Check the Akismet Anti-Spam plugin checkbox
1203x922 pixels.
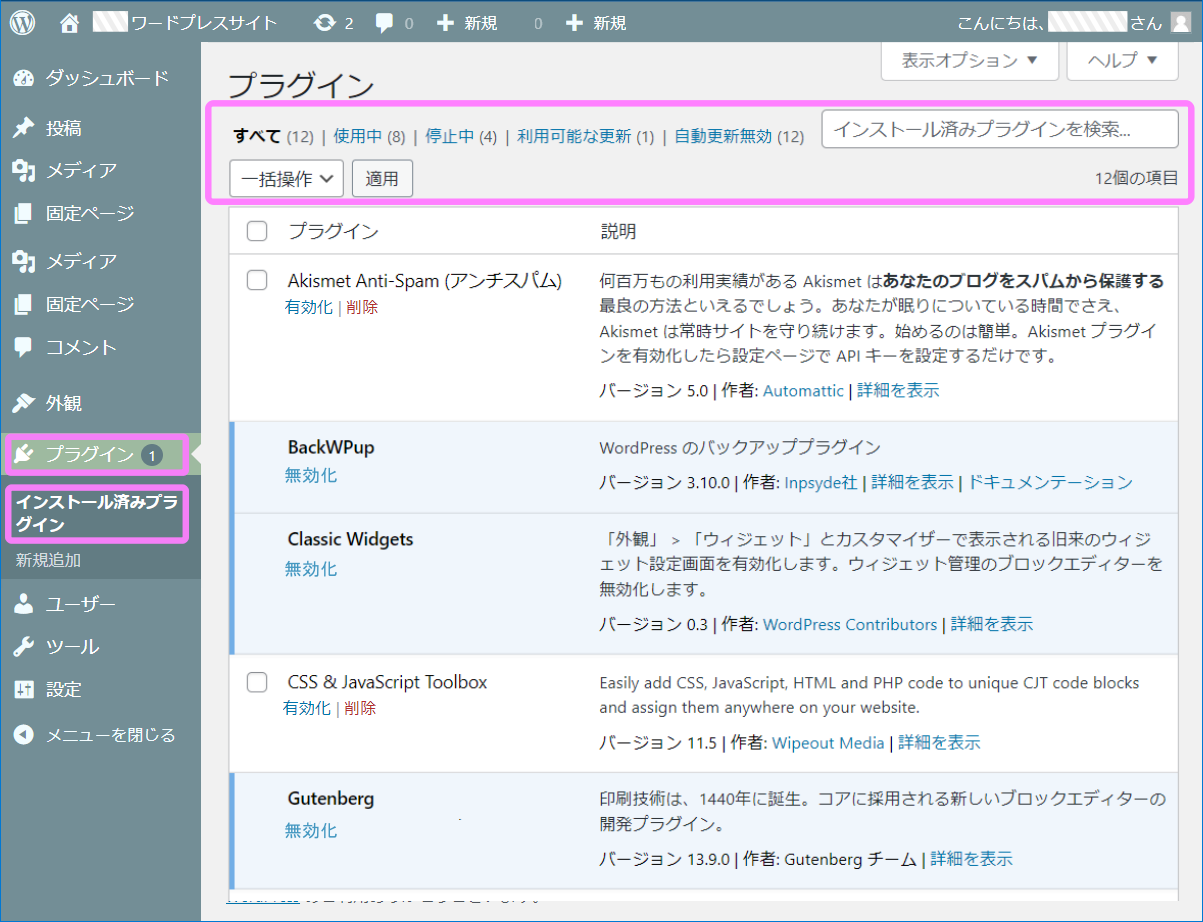256,282
